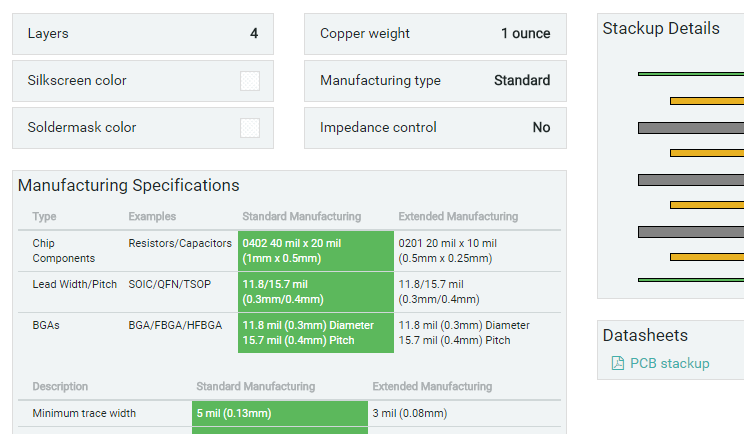Click the standard Lead Width/Pitch green cell

315,291
